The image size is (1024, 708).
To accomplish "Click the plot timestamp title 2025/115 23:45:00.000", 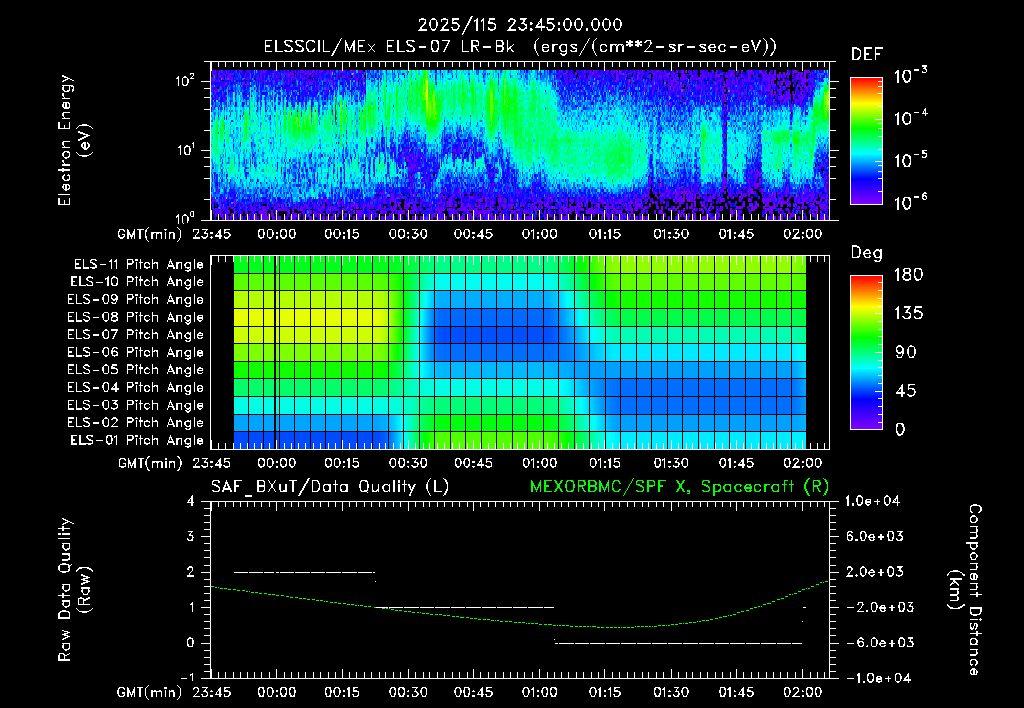I will (x=520, y=25).
